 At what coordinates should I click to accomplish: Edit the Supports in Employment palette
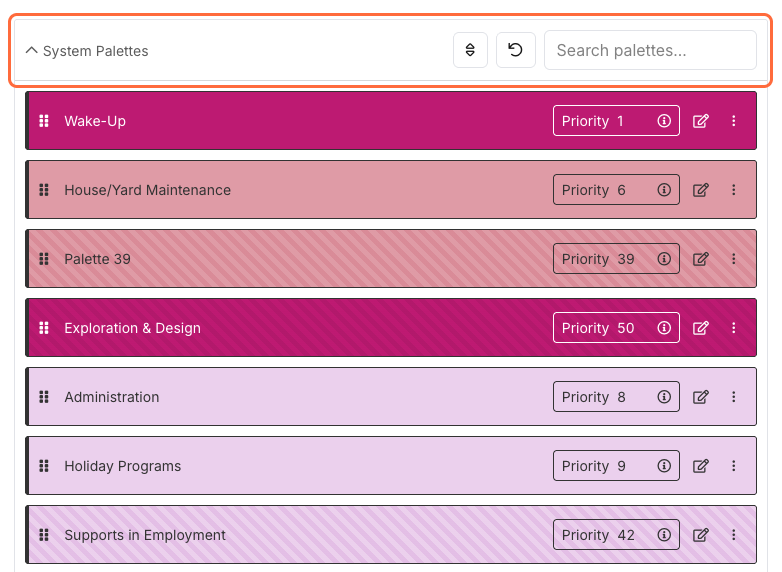[701, 535]
